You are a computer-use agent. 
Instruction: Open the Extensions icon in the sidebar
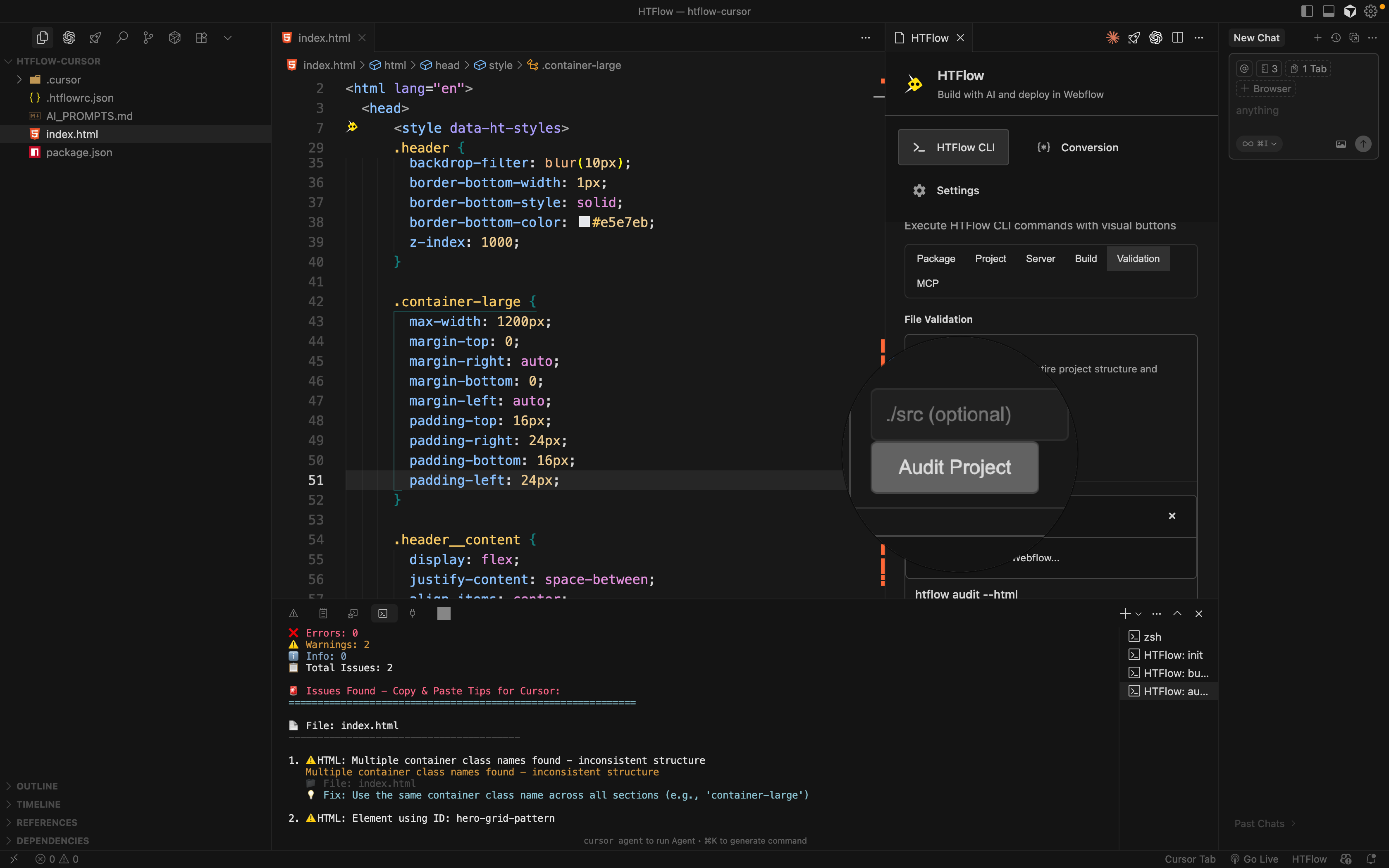[201, 37]
